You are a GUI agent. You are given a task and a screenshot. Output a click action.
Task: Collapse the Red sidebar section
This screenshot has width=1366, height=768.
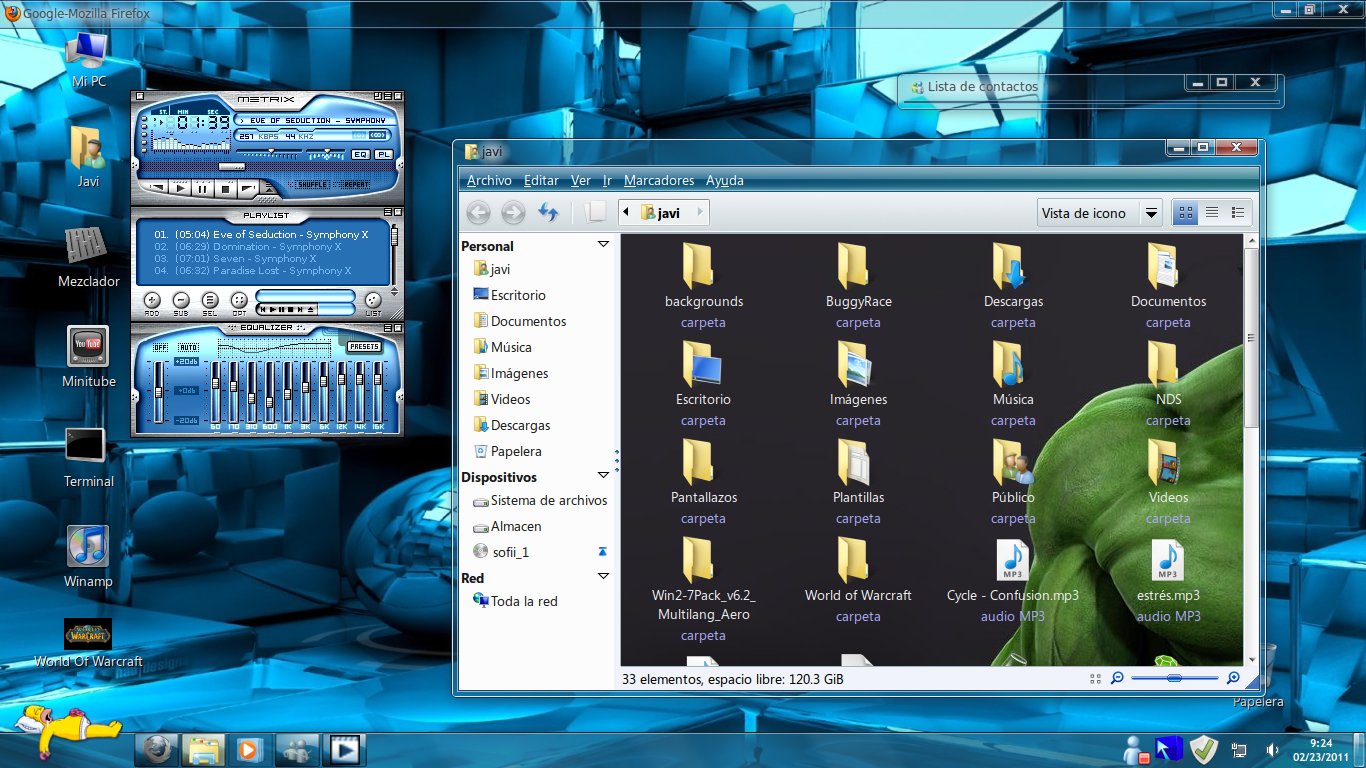click(x=602, y=576)
